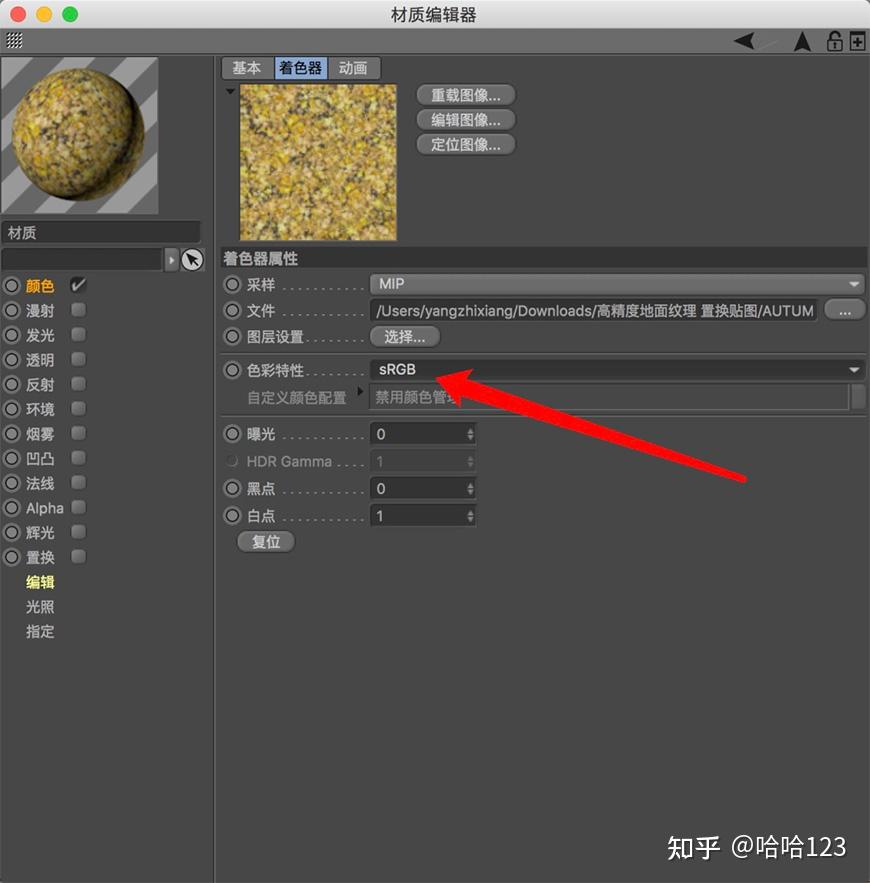Click the 复位 button

266,541
